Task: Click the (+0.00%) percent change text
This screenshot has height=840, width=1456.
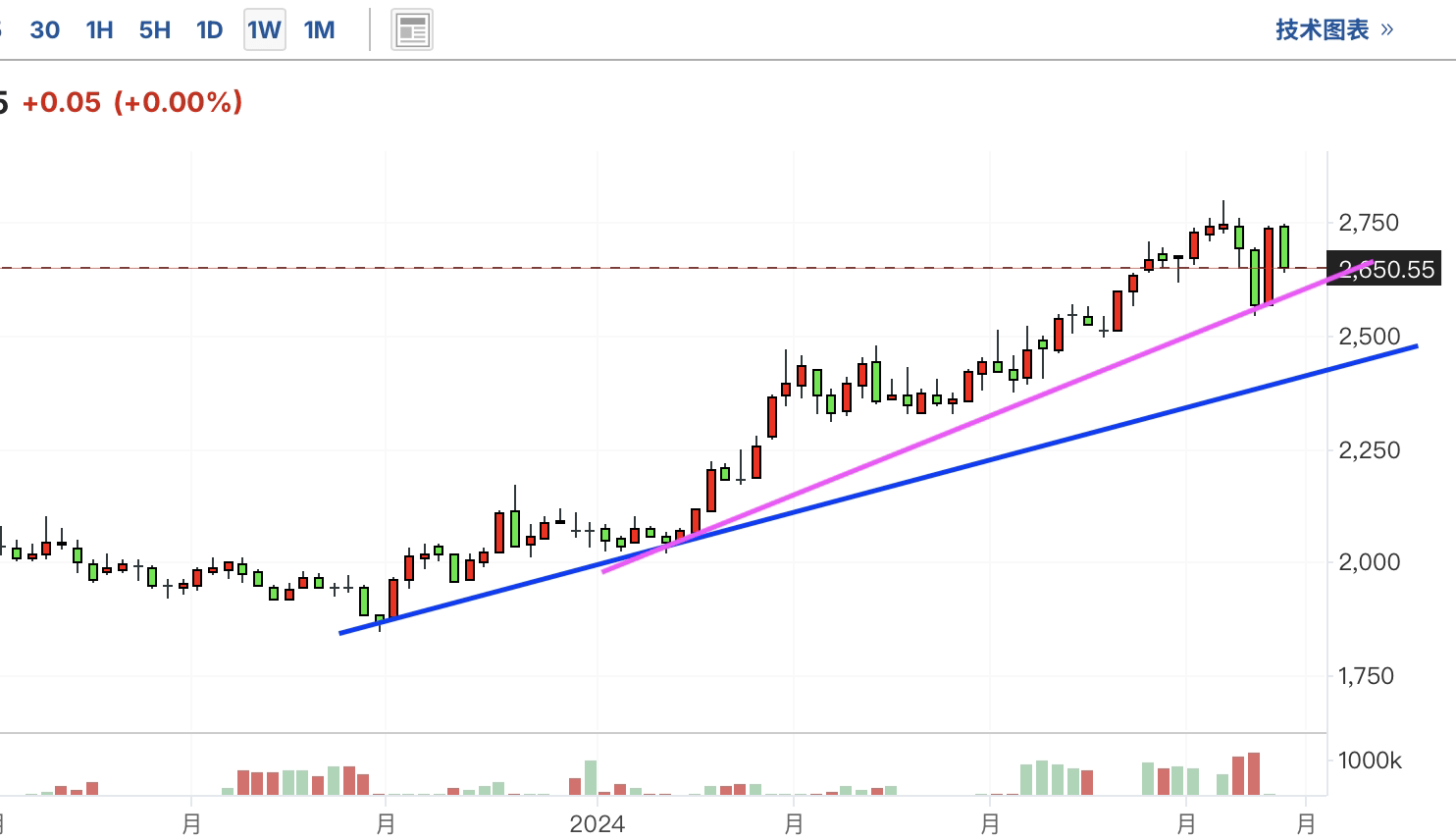Action: pyautogui.click(x=179, y=102)
